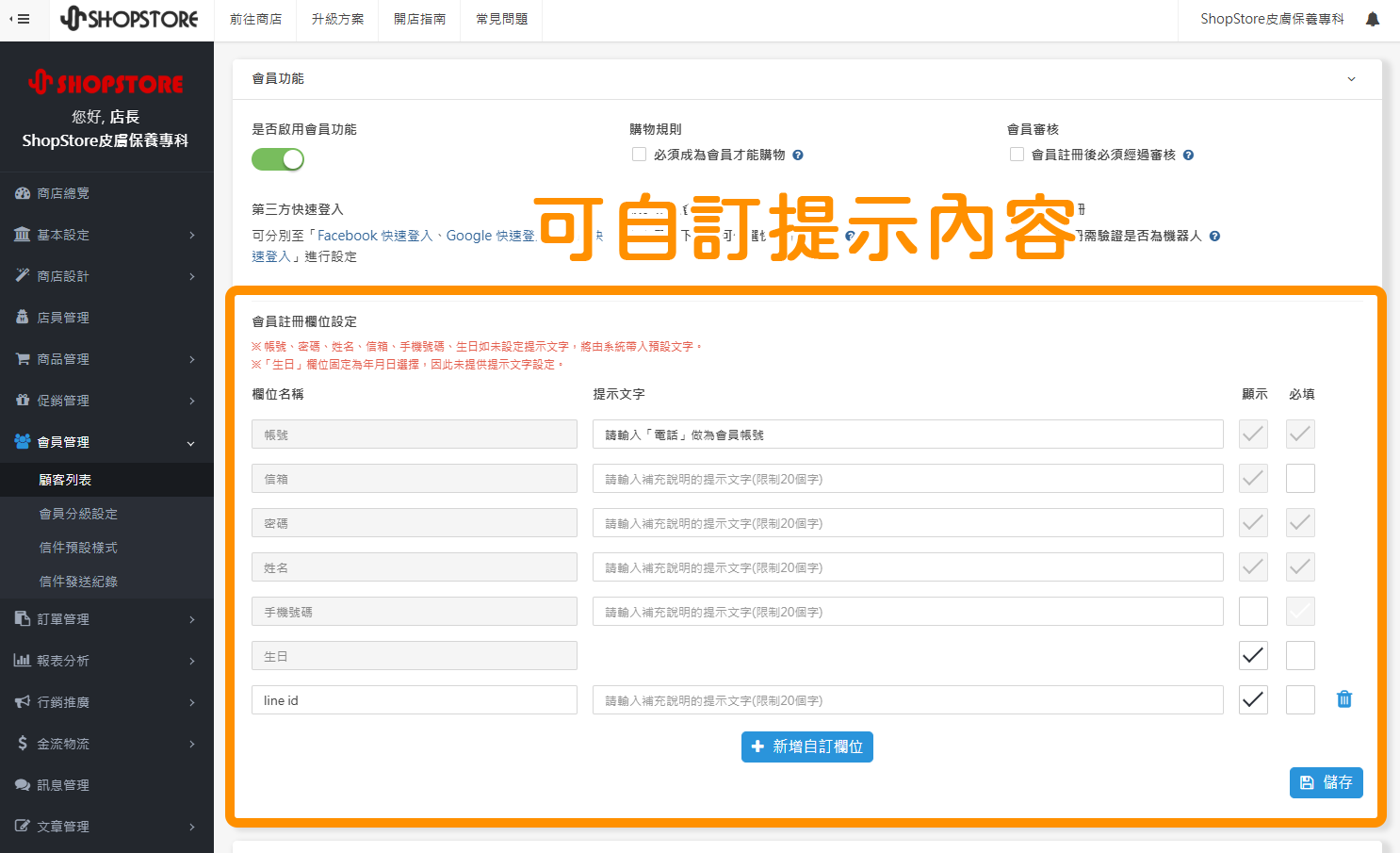Open 前往商店 in top navigation

[256, 19]
